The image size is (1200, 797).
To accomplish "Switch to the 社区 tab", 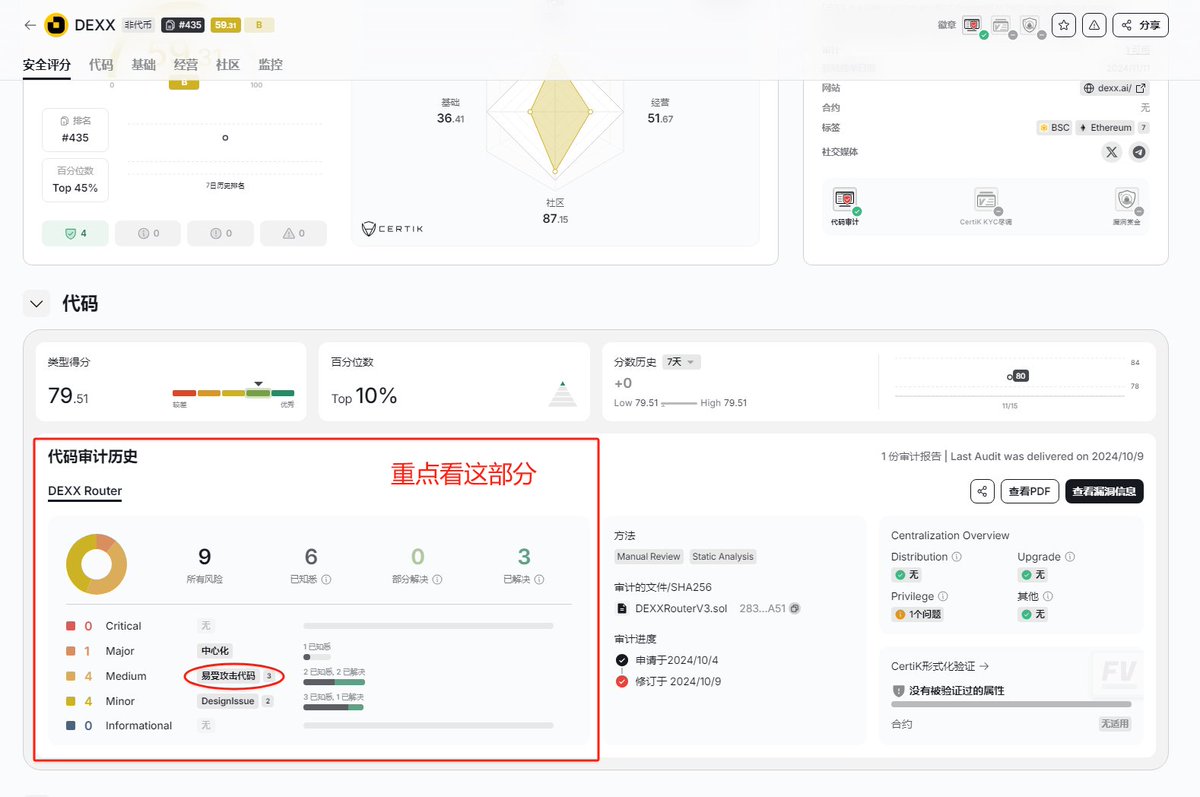I will click(228, 65).
